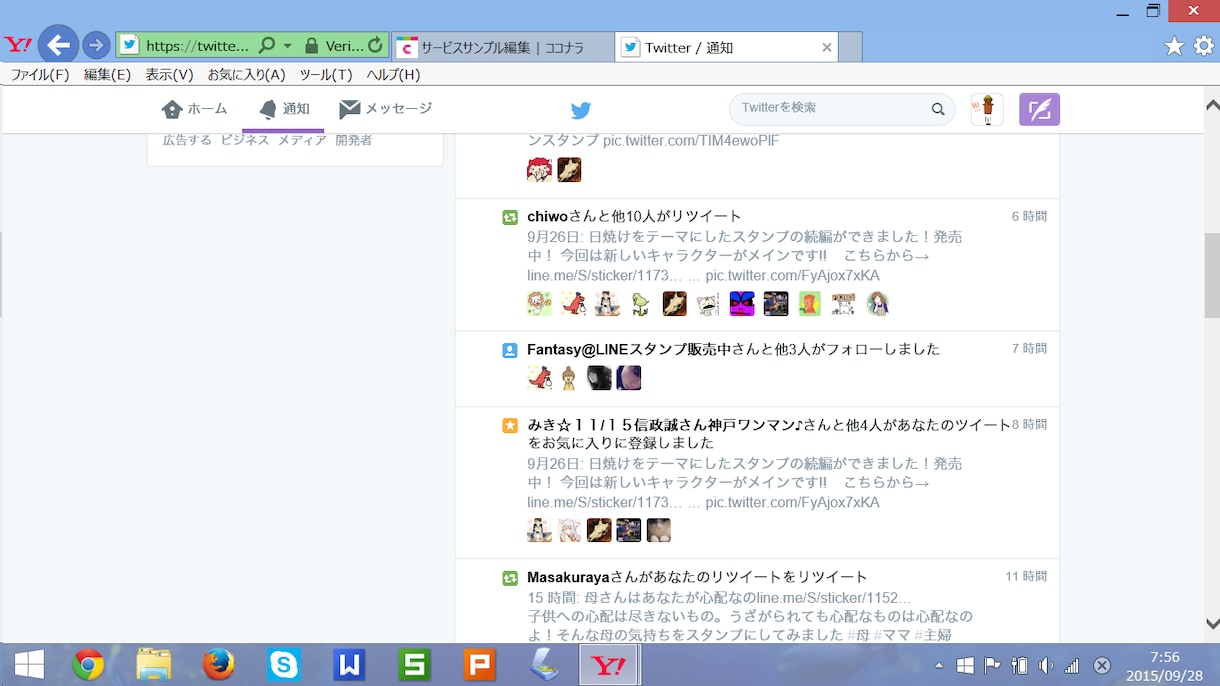The height and width of the screenshot is (686, 1220).
Task: Open Fantasy@LINEスタンプ販売中 profile
Action: [x=629, y=349]
